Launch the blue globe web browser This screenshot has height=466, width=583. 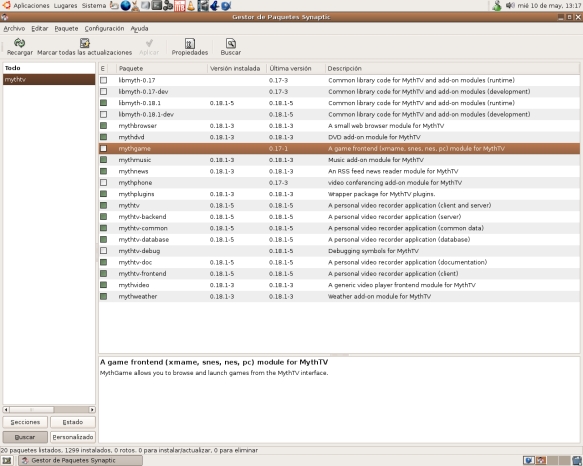tap(125, 5)
